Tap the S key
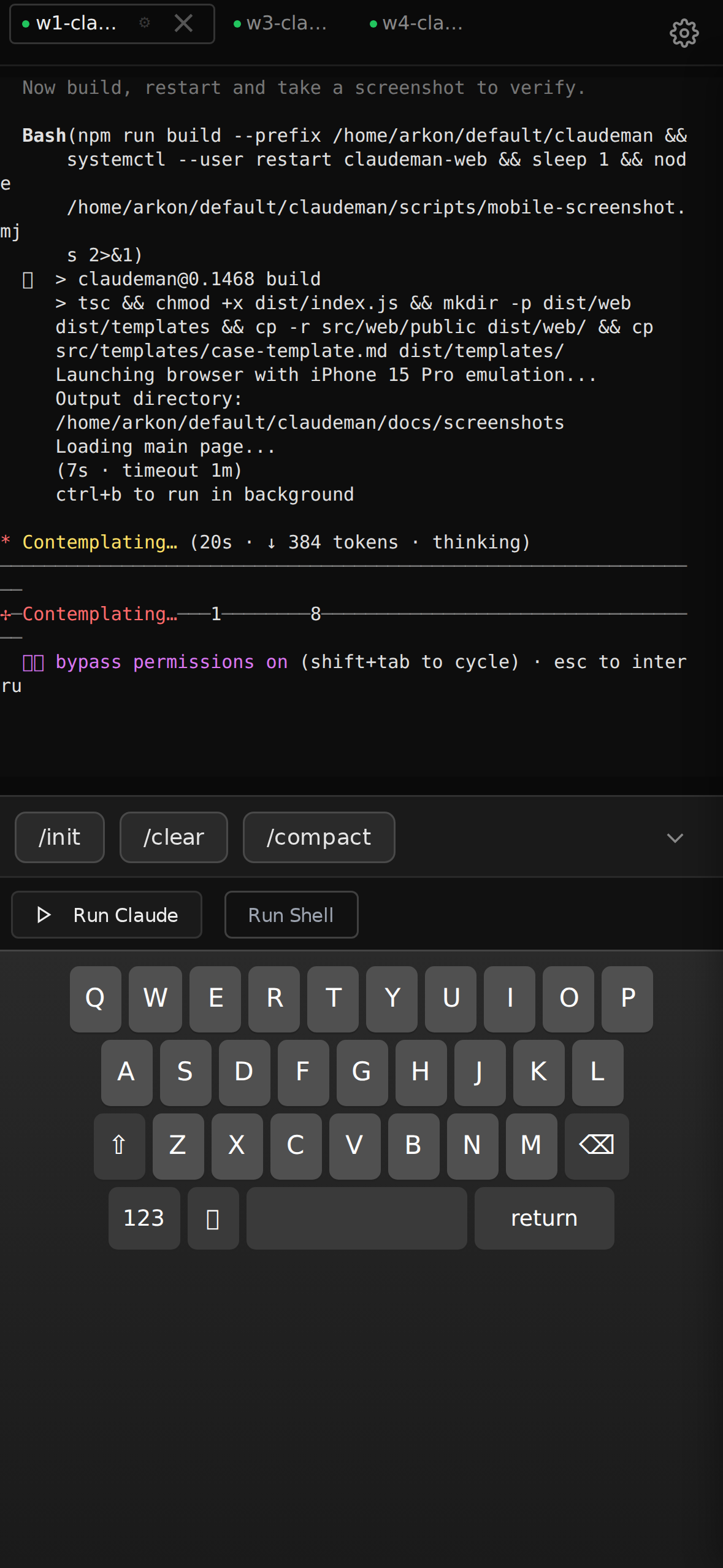This screenshot has height=1568, width=723. [x=185, y=1072]
